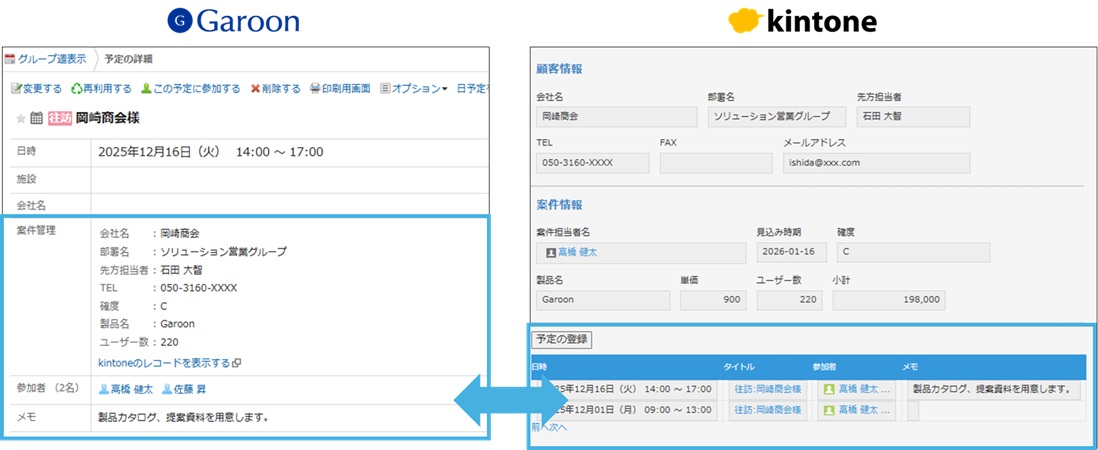The image size is (1098, 450).
Task: Click the 変更する link
Action: (42, 89)
